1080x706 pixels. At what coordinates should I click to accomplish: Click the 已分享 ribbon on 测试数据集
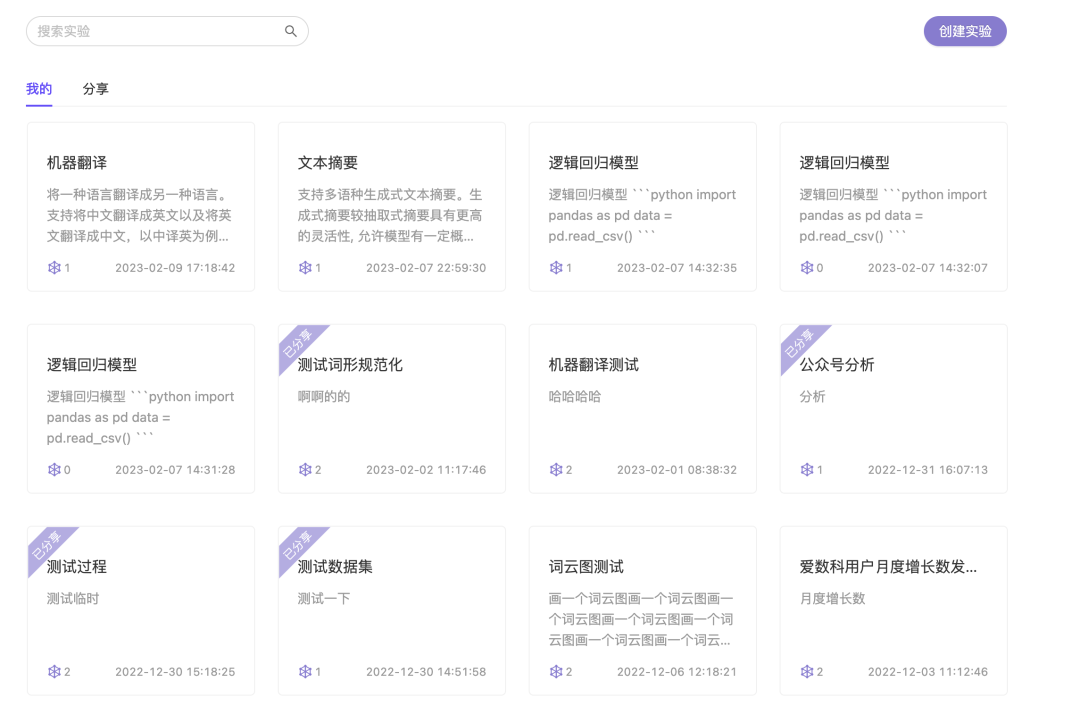[298, 544]
